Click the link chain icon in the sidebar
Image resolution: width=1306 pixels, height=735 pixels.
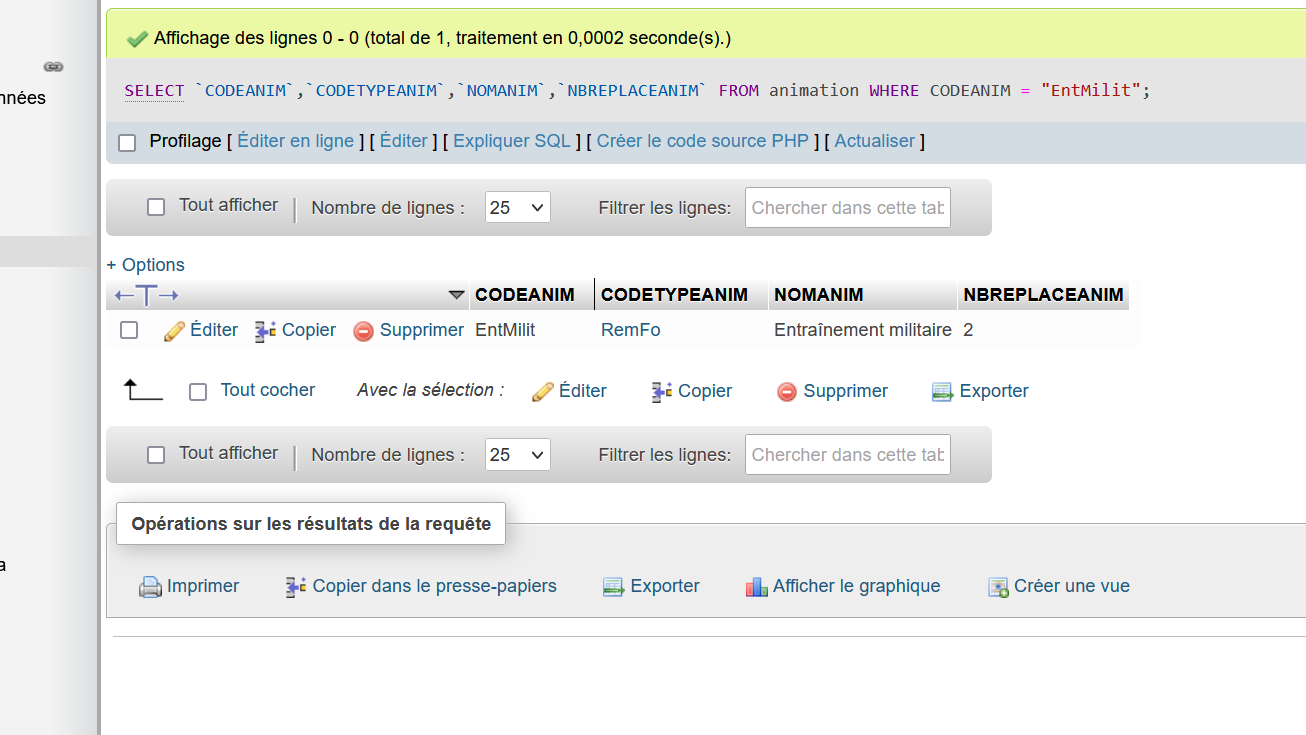(53, 67)
